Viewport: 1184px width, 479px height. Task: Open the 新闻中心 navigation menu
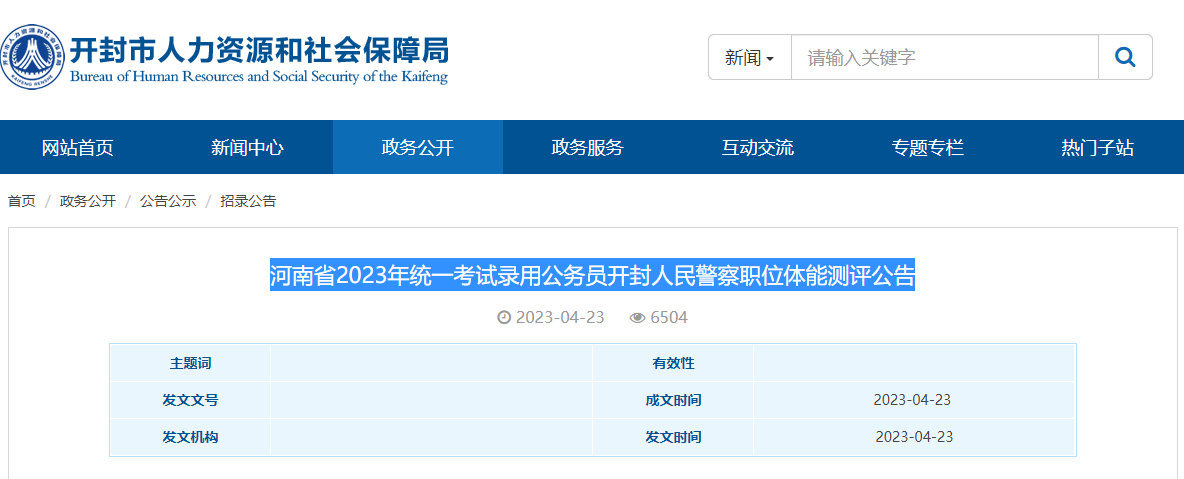(247, 148)
